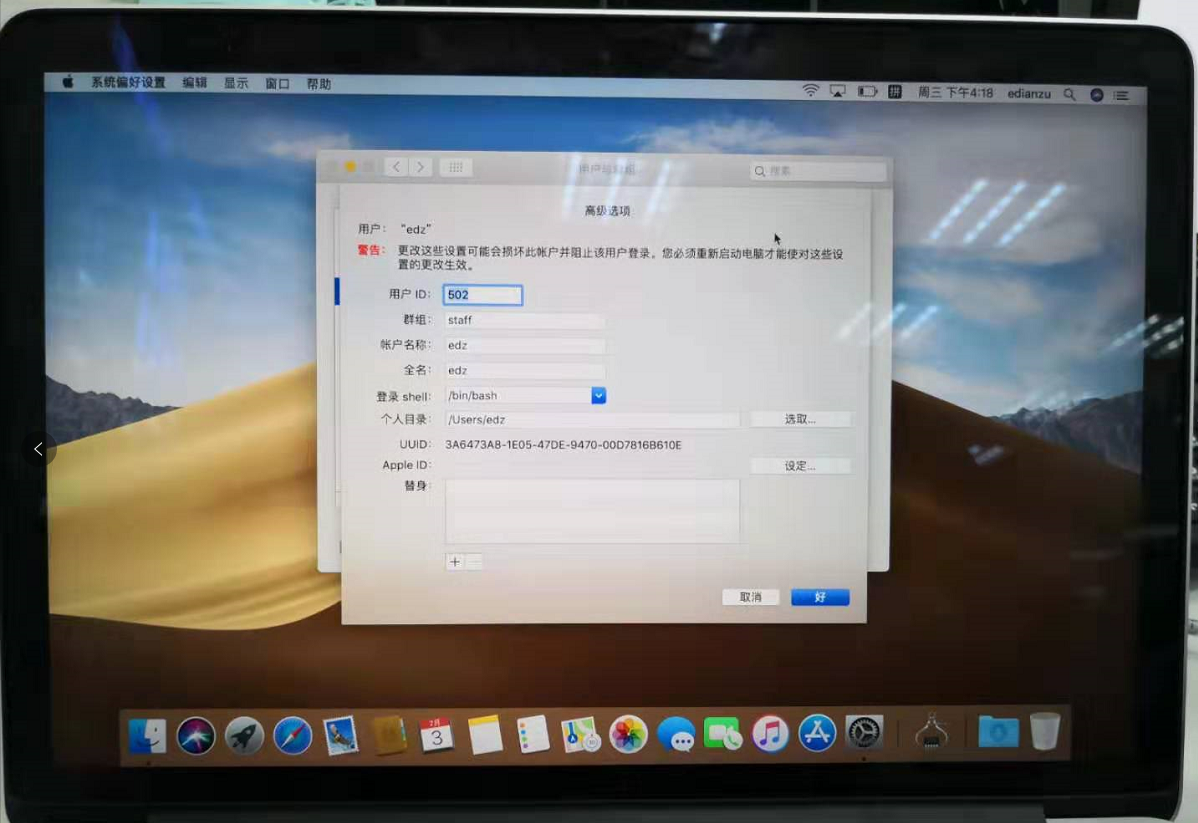This screenshot has height=823, width=1198.
Task: Open Messages from the Dock
Action: tap(680, 735)
